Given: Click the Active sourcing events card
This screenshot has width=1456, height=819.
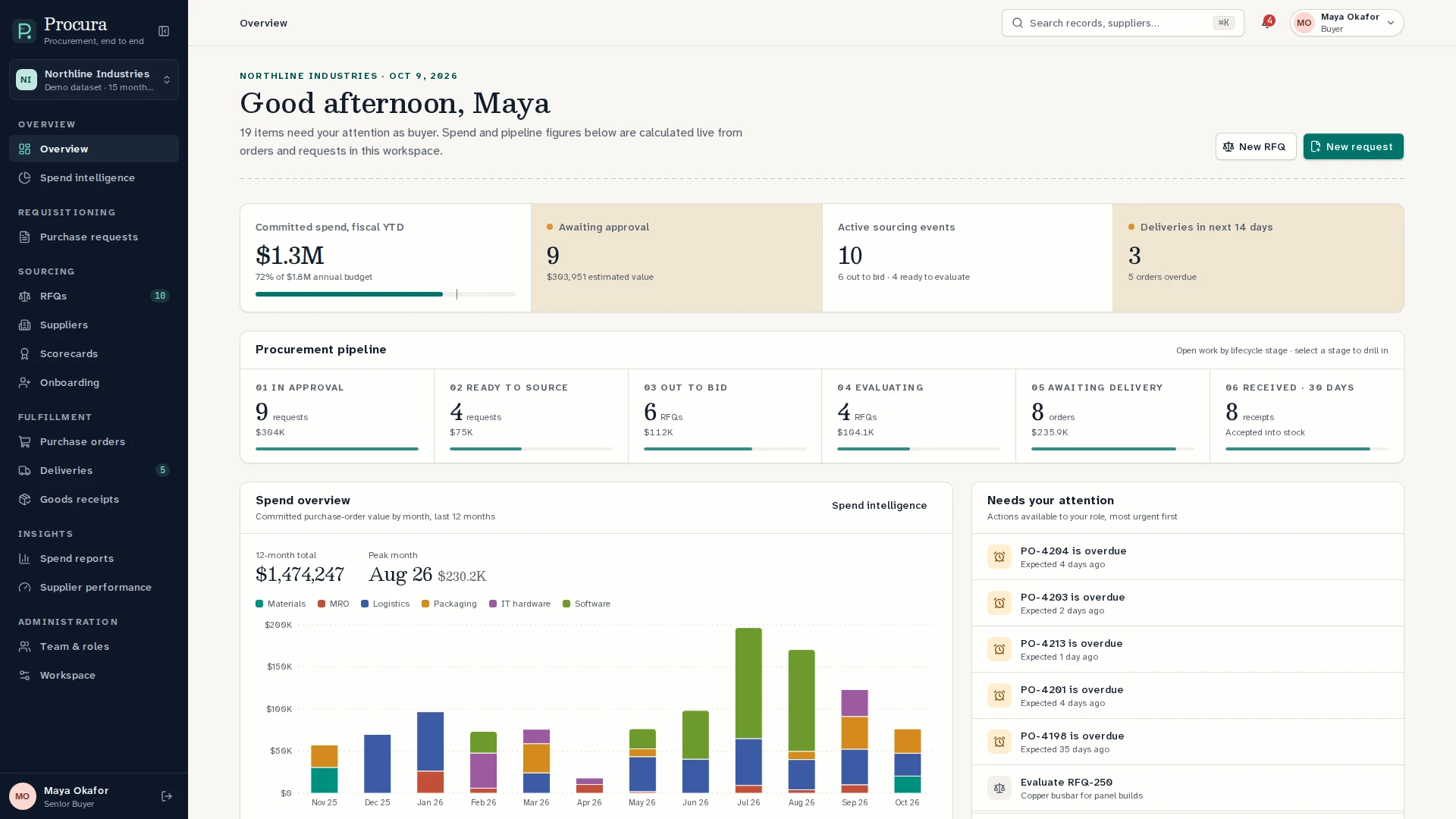Looking at the screenshot, I should tap(968, 258).
